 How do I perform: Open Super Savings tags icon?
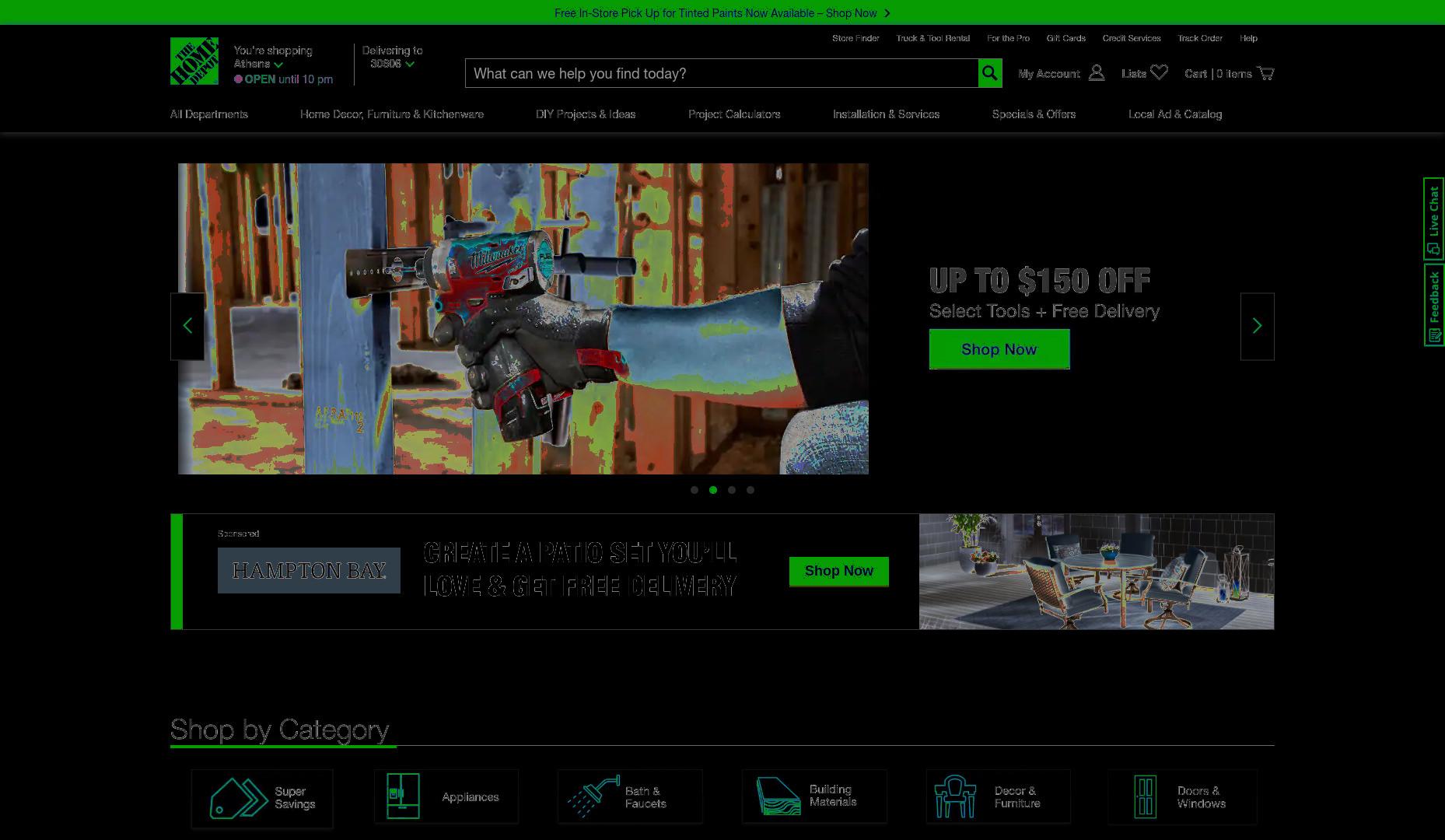pyautogui.click(x=238, y=798)
